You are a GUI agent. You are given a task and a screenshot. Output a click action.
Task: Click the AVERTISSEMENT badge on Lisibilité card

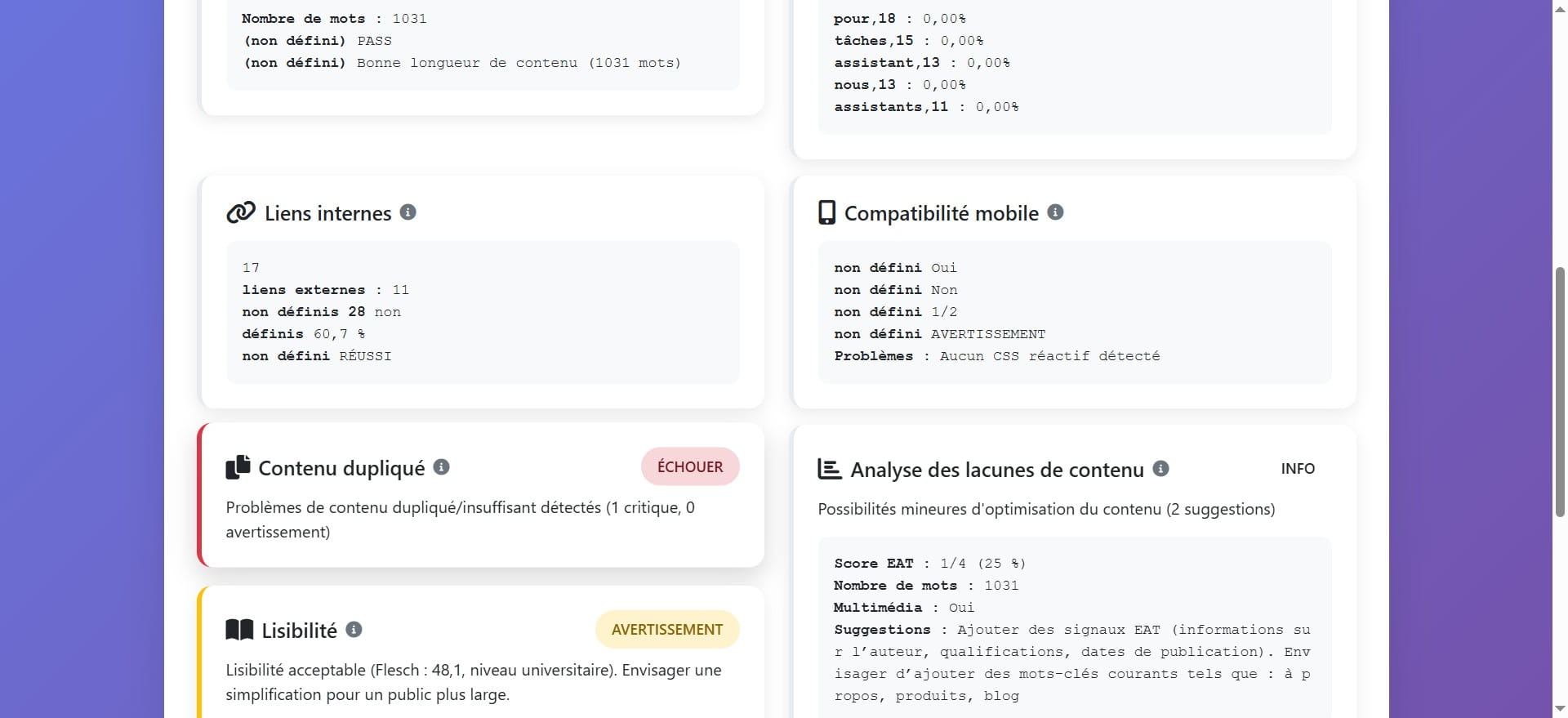(667, 629)
